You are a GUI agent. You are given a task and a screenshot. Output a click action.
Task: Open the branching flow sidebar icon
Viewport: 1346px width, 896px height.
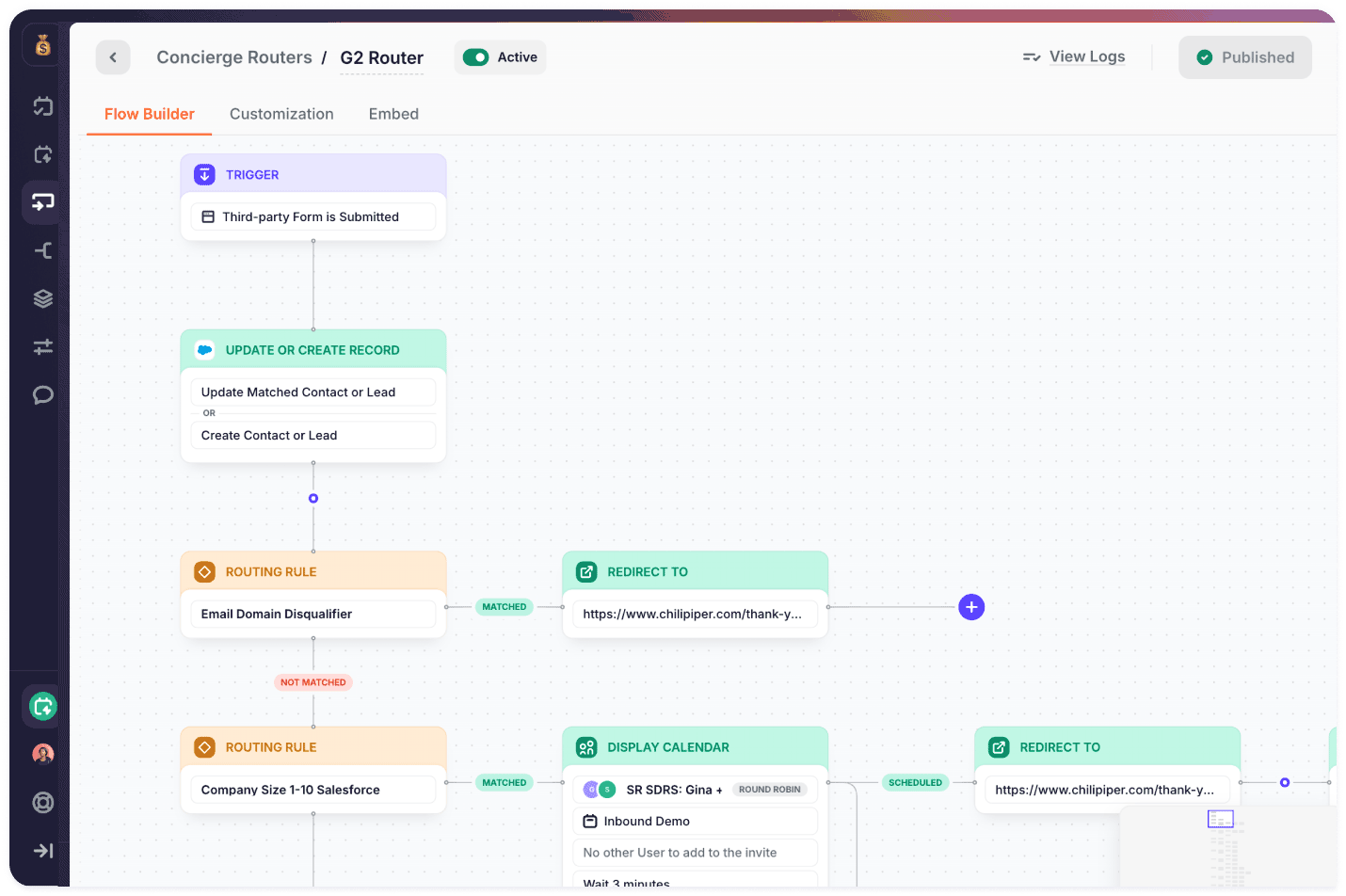[x=43, y=250]
